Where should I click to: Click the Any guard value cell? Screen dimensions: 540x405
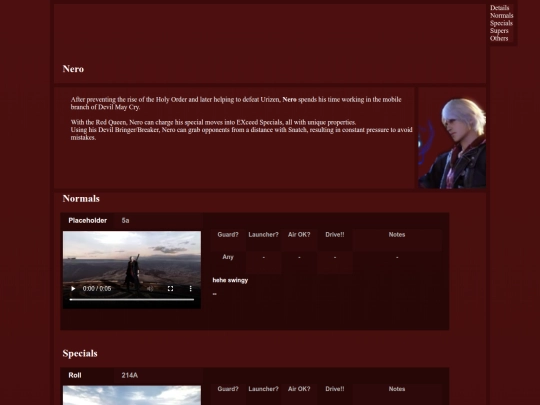click(228, 257)
